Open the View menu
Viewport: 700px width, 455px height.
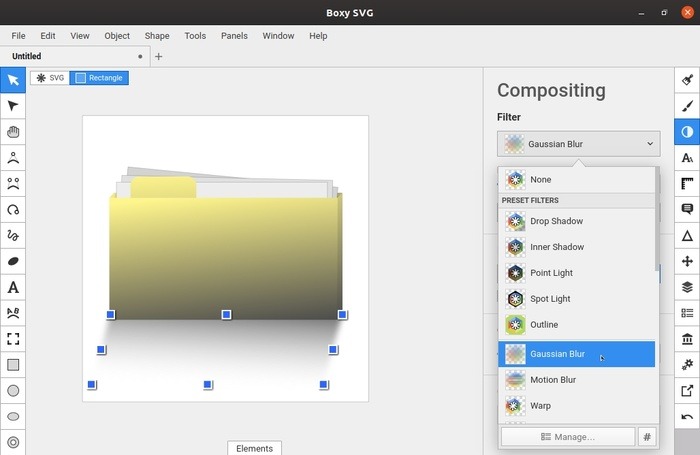pyautogui.click(x=79, y=36)
